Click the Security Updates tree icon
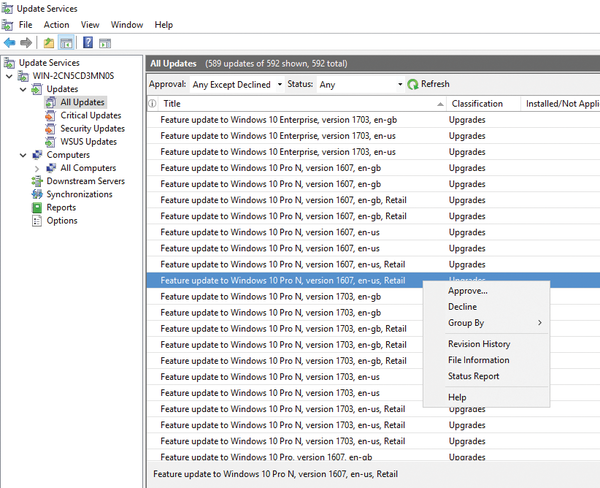This screenshot has height=488, width=600. 50,129
